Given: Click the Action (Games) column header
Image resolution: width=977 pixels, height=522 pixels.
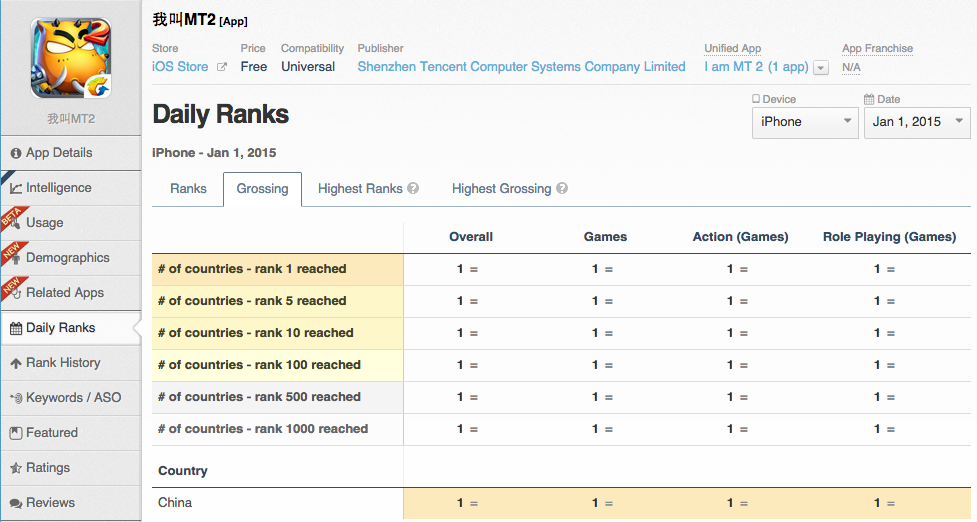Looking at the screenshot, I should click(740, 237).
